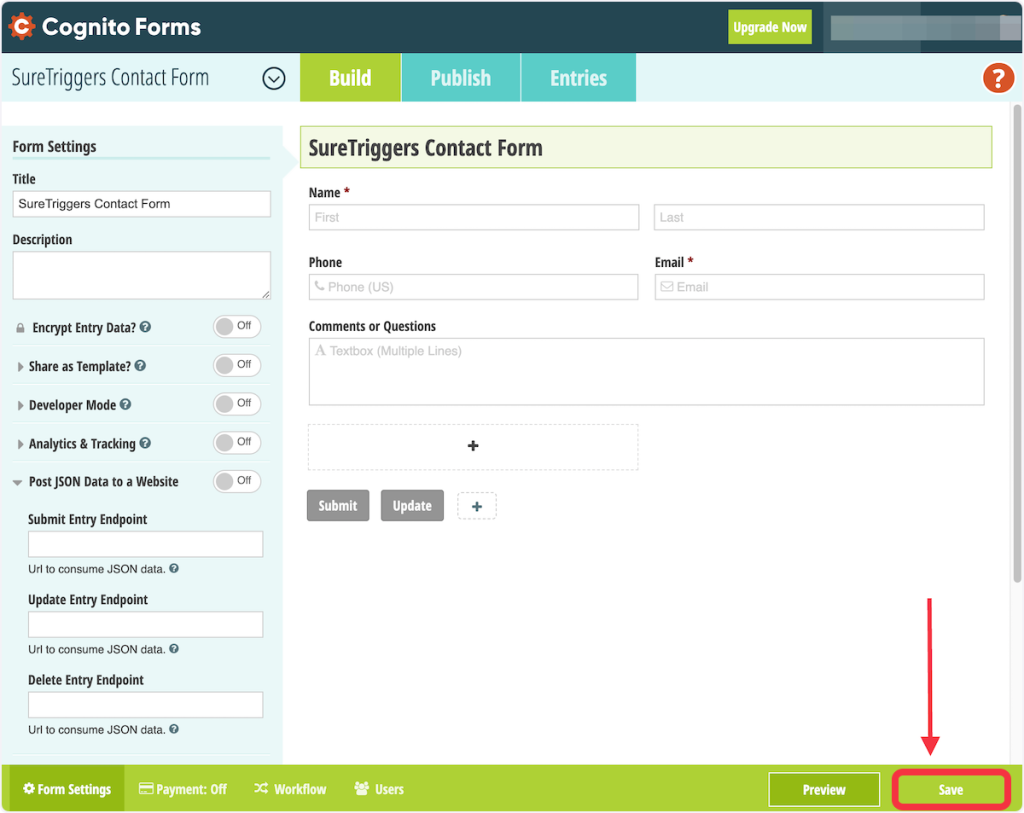Open the form name dropdown chevron

273,78
